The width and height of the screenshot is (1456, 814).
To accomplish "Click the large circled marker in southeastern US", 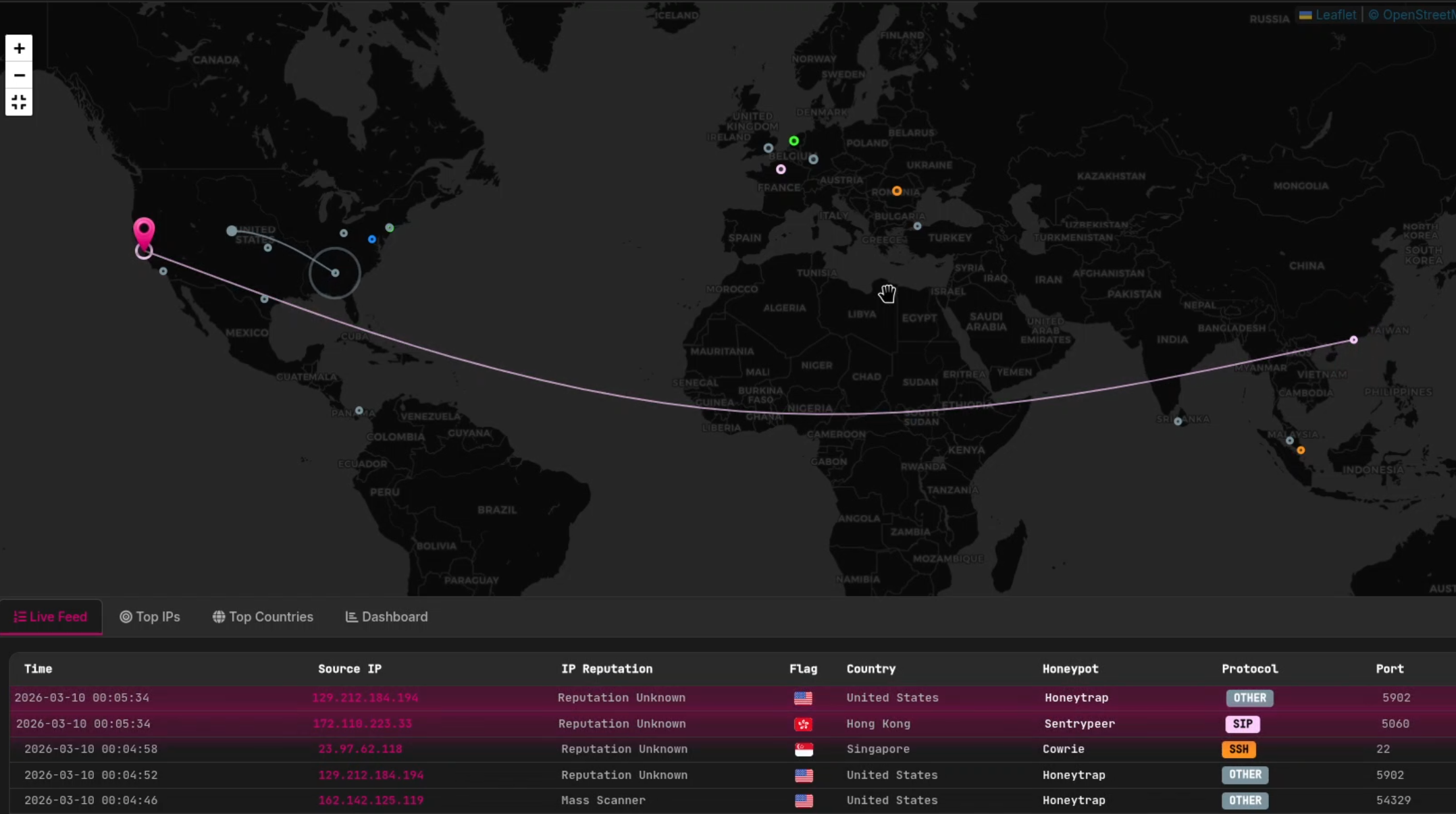I will pos(335,273).
